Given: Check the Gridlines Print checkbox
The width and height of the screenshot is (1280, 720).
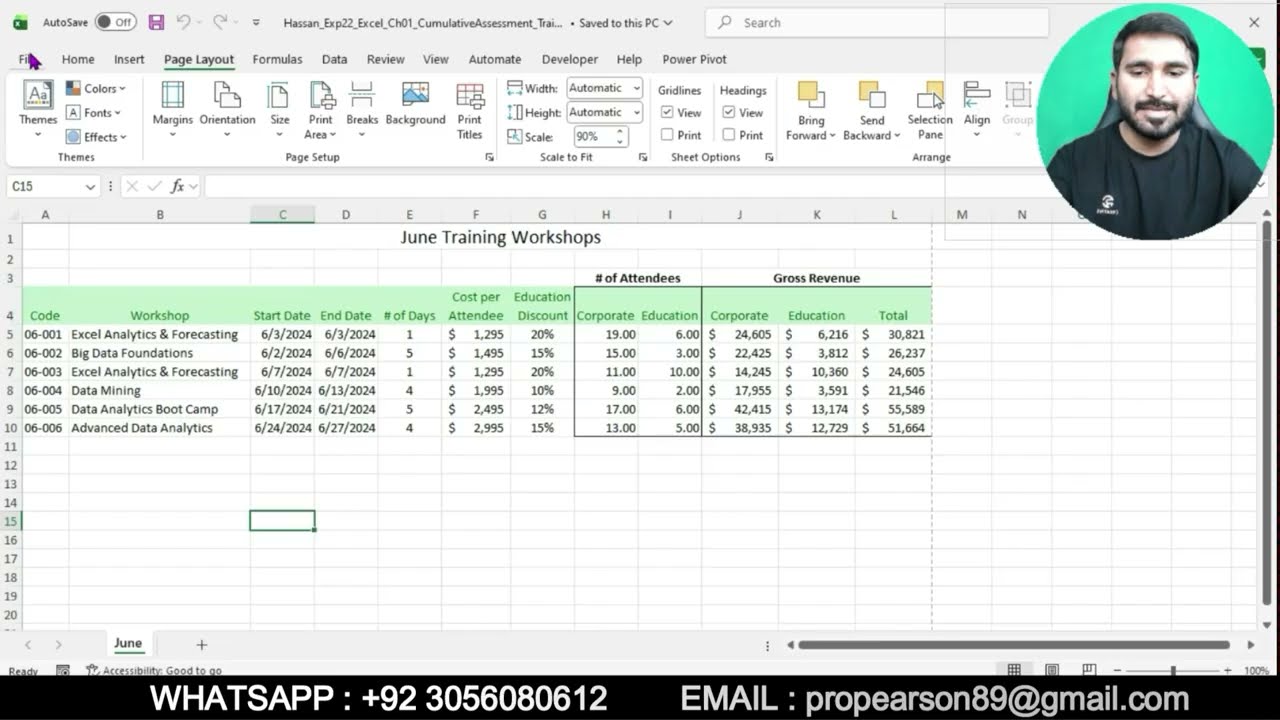Looking at the screenshot, I should (x=667, y=135).
